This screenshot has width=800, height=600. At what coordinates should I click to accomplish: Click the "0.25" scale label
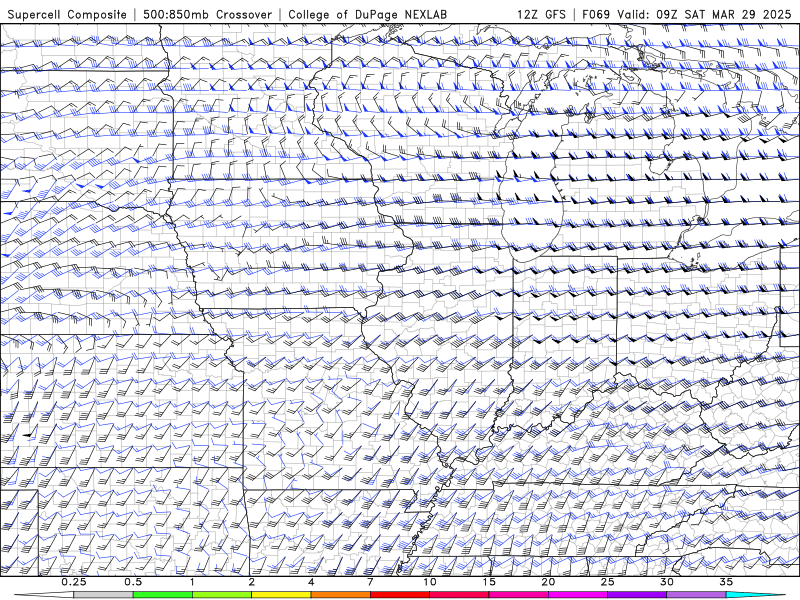pyautogui.click(x=74, y=582)
